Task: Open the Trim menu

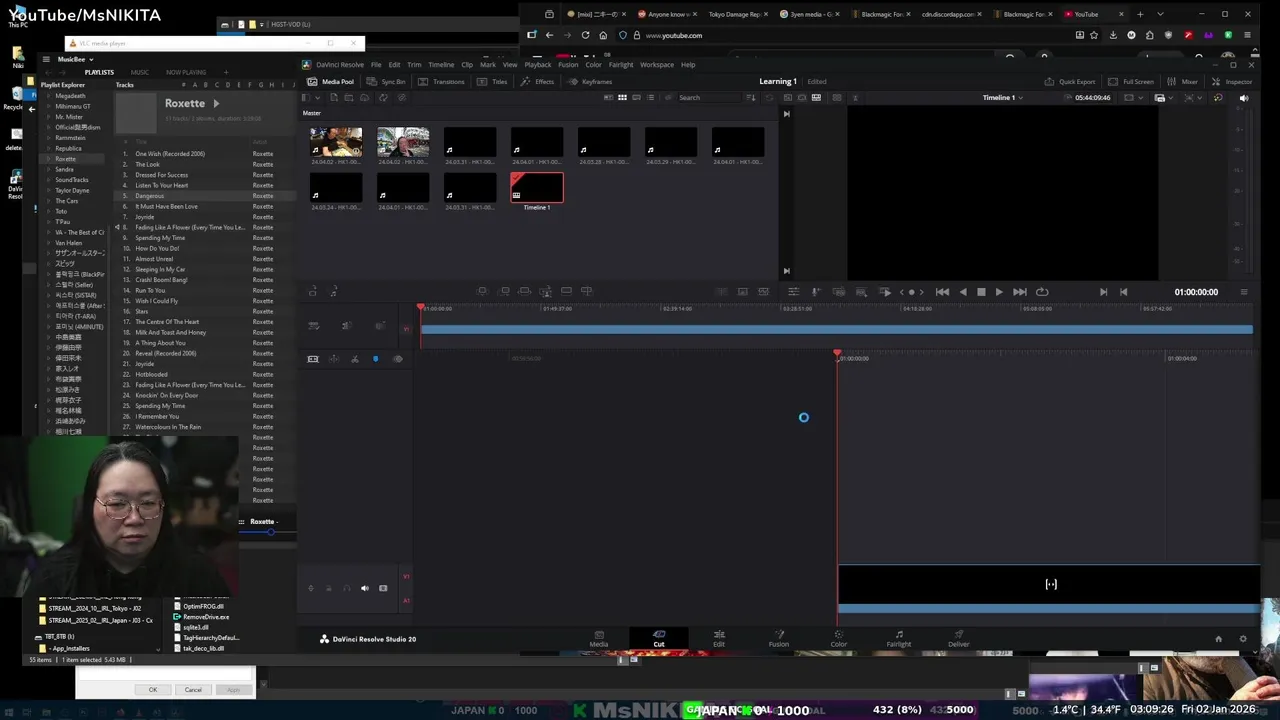Action: (x=414, y=65)
